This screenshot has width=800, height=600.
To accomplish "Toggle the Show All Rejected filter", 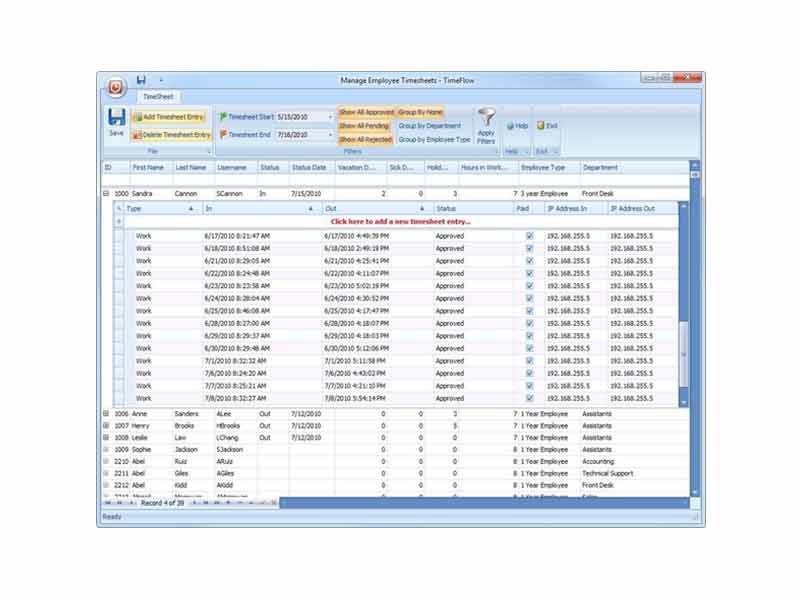I will (365, 139).
